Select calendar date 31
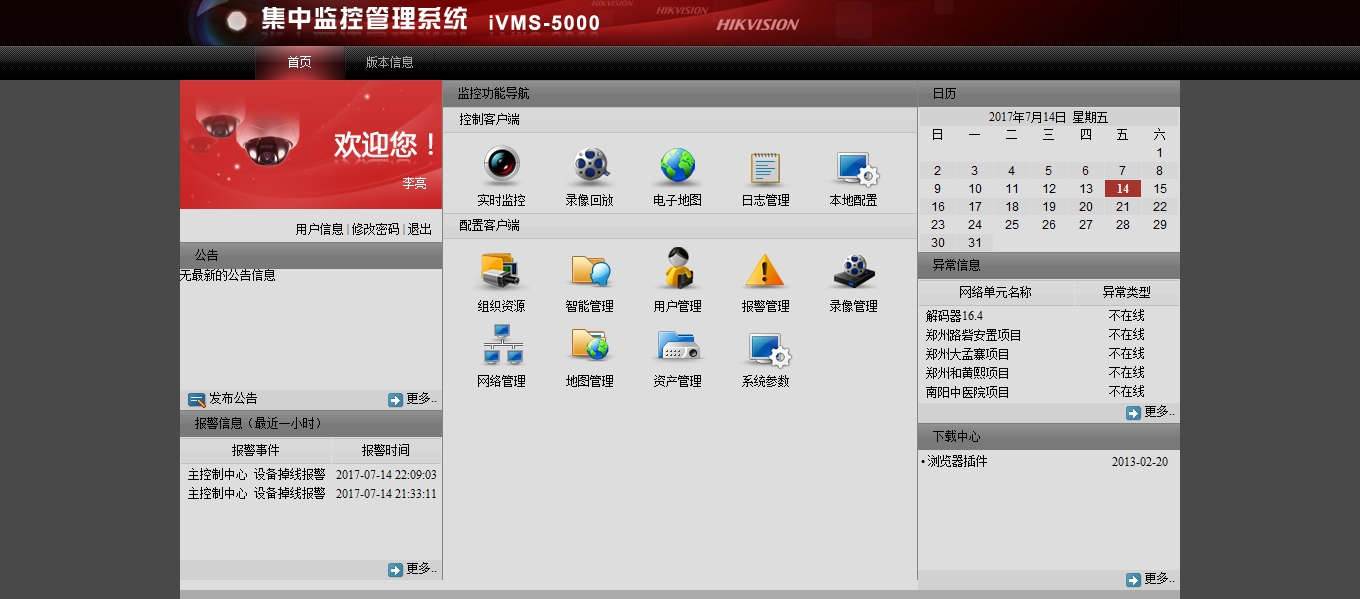Viewport: 1360px width, 599px height. 975,243
